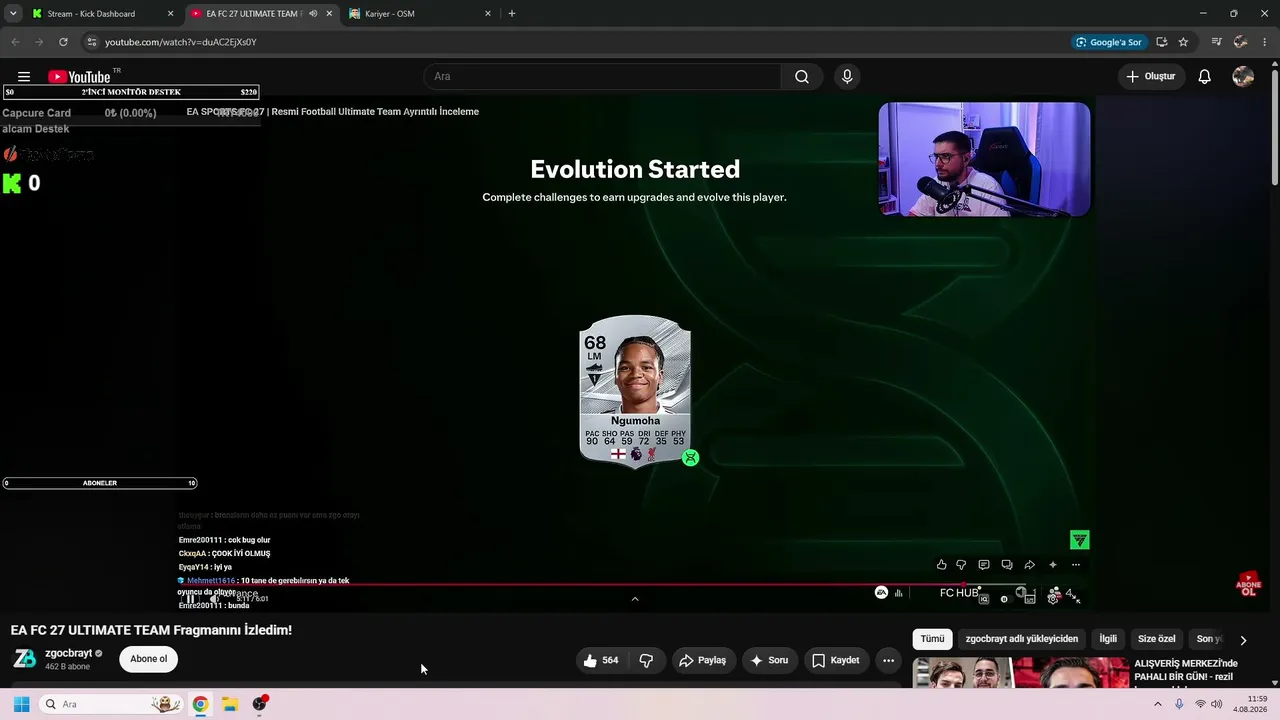This screenshot has width=1280, height=720.
Task: Like the video with 564 likes
Action: [x=601, y=660]
